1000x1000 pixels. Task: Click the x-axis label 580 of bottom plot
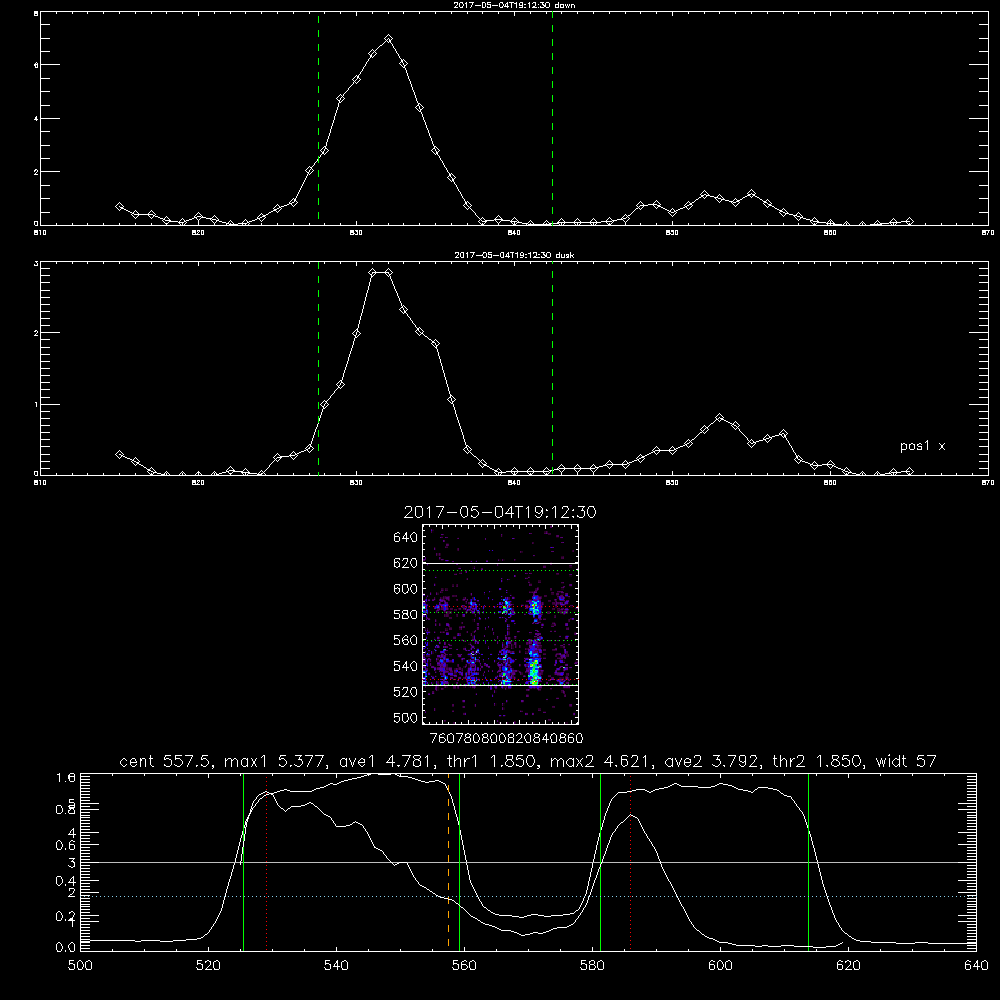tap(592, 966)
